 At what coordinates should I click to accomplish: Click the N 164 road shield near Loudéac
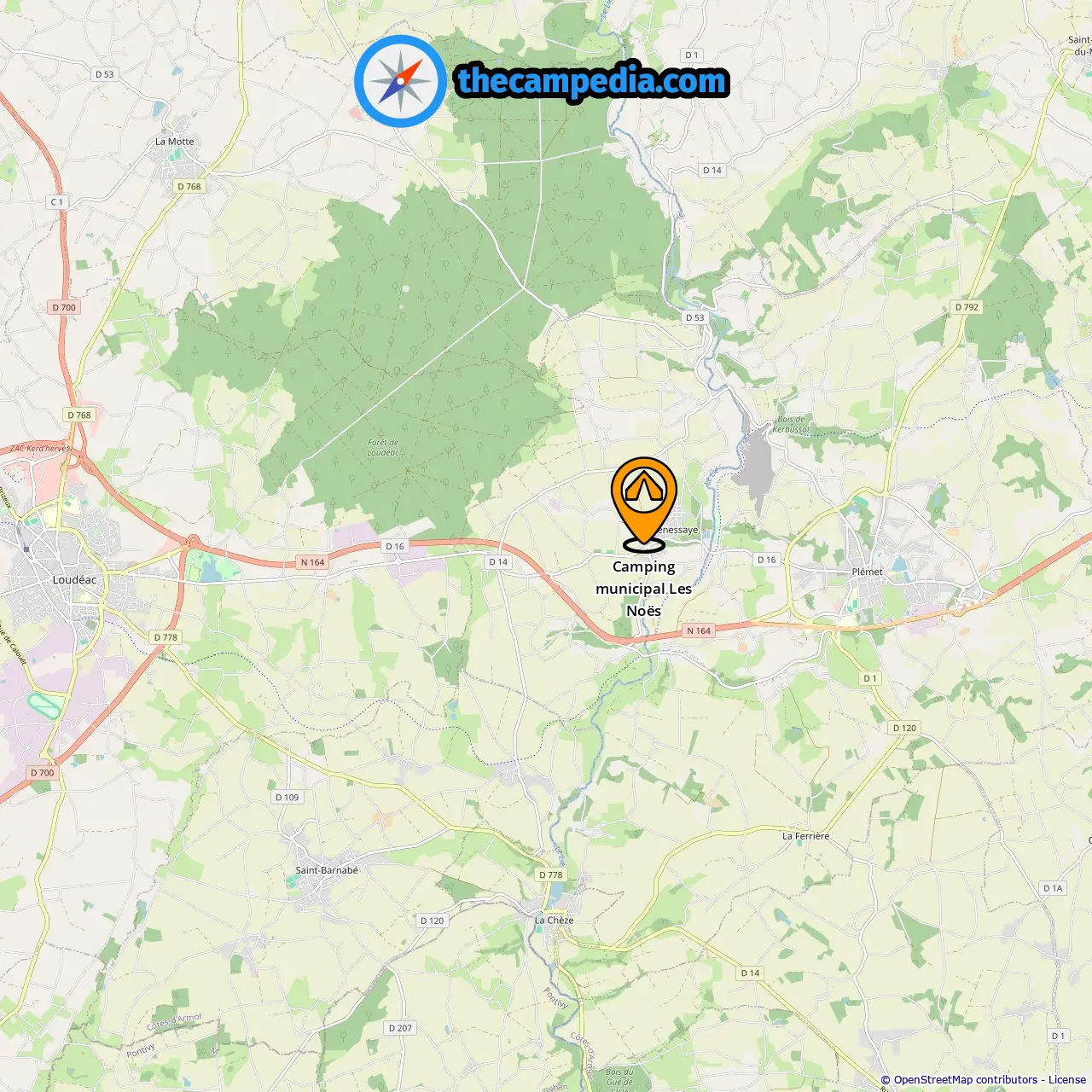(x=312, y=562)
